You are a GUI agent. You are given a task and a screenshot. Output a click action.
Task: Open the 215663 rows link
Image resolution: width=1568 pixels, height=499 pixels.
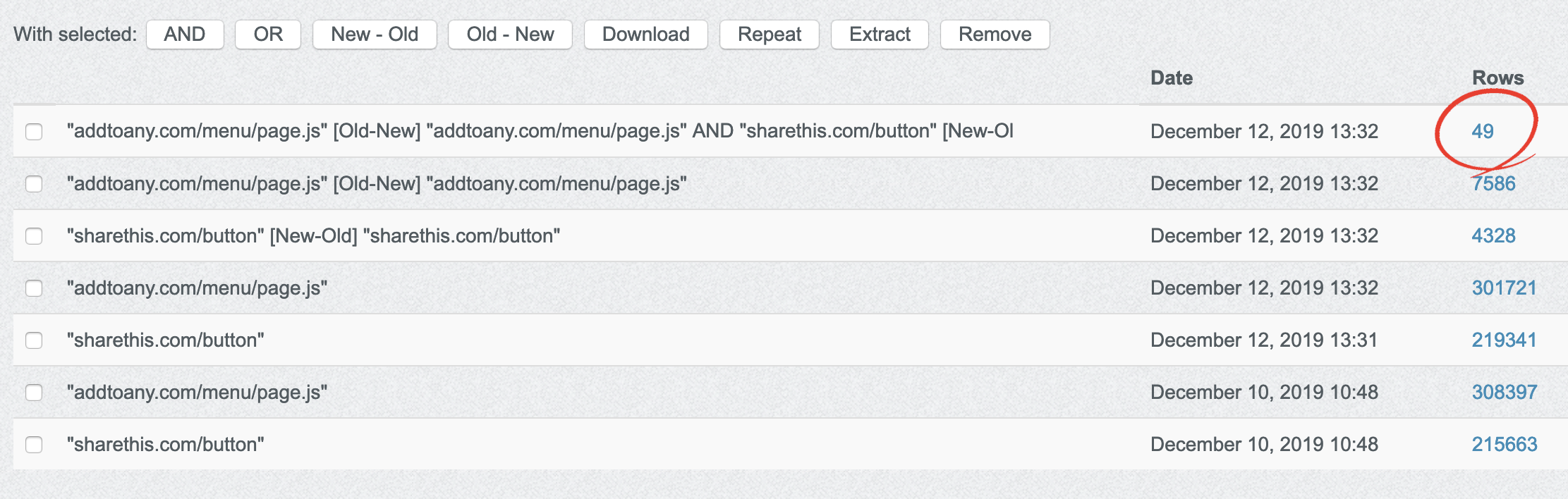point(1504,444)
